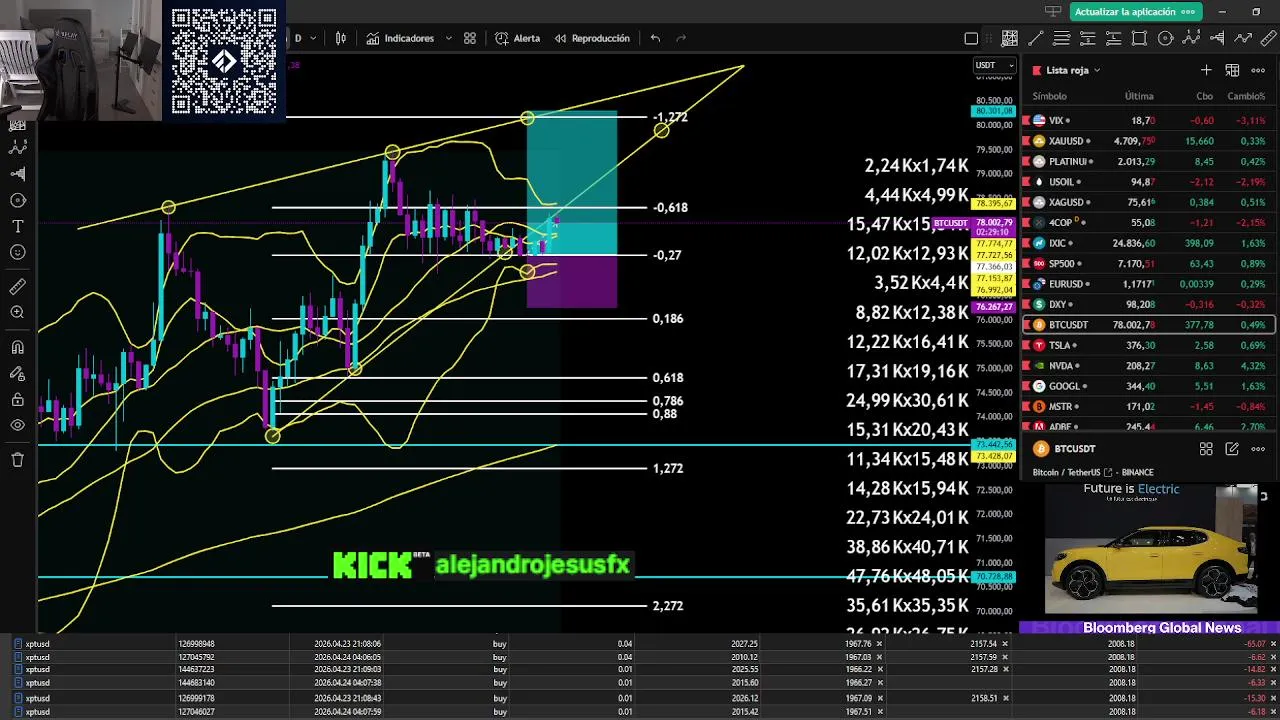
Task: Create an Alerta
Action: pos(517,38)
